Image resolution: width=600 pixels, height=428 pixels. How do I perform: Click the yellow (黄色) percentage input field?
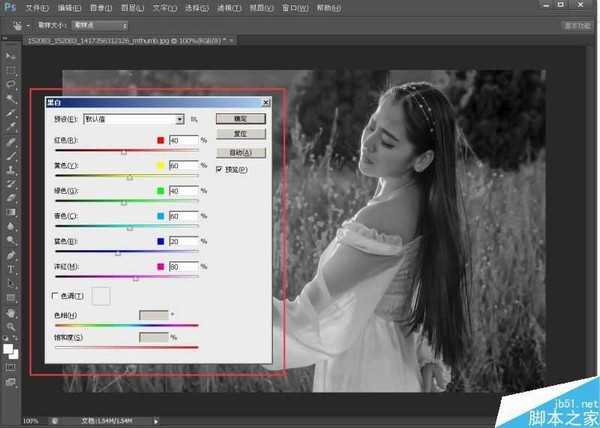tap(182, 165)
